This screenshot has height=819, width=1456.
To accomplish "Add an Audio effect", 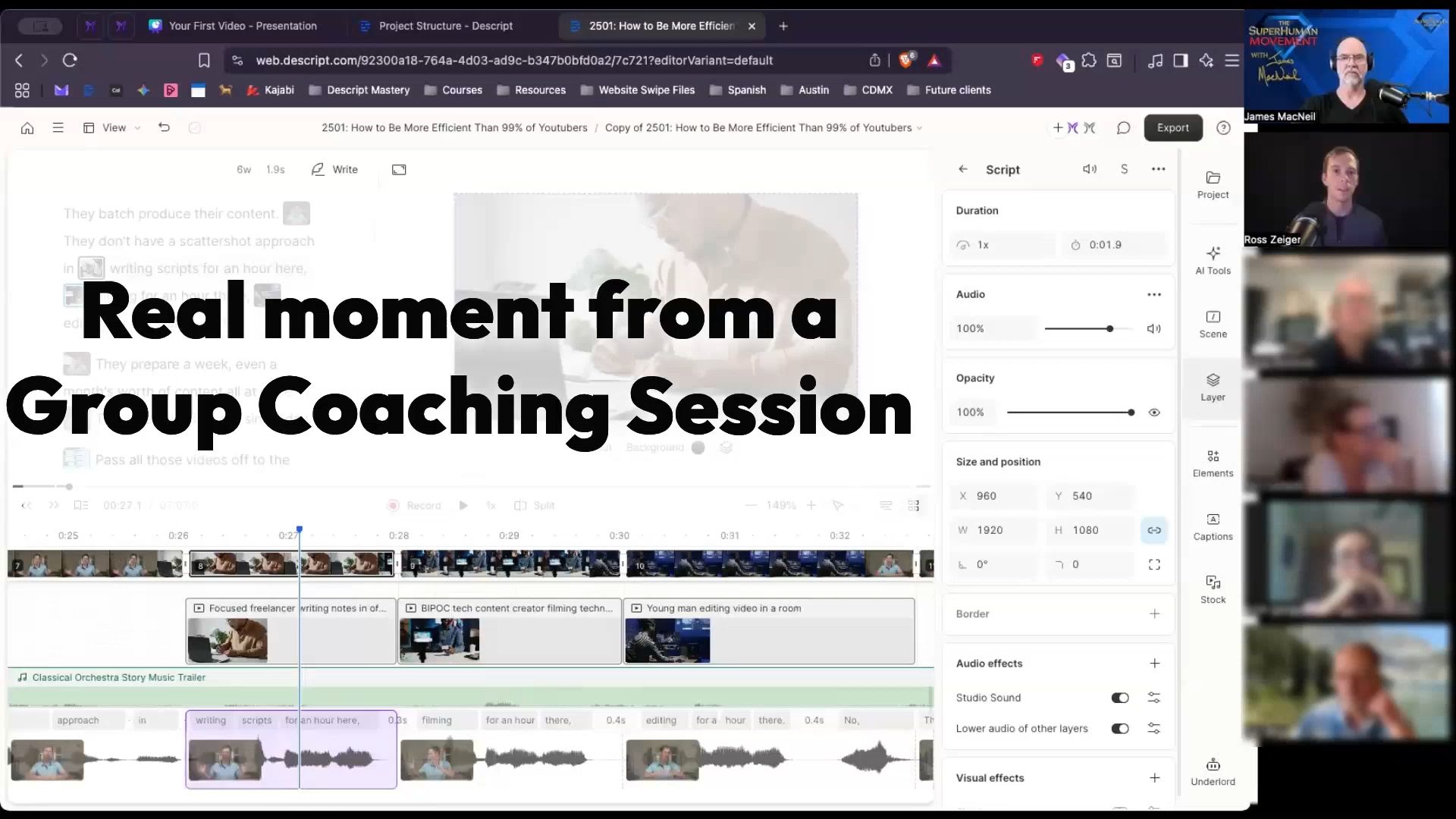I will click(x=1154, y=664).
